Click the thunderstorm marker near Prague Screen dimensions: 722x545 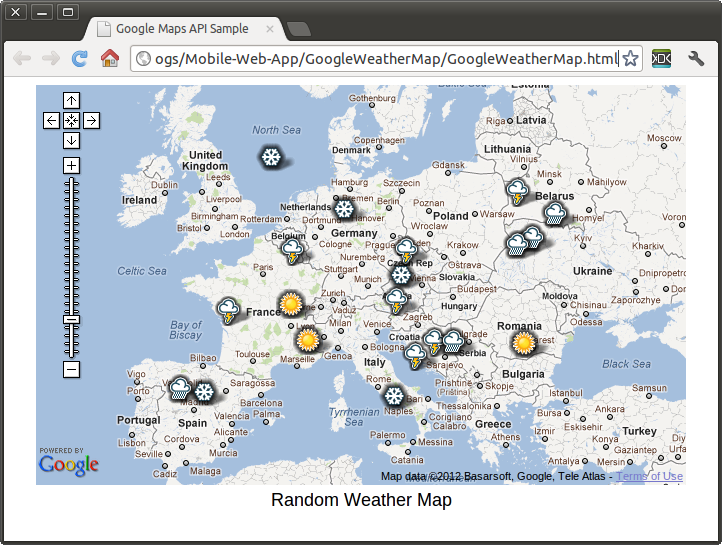(406, 250)
